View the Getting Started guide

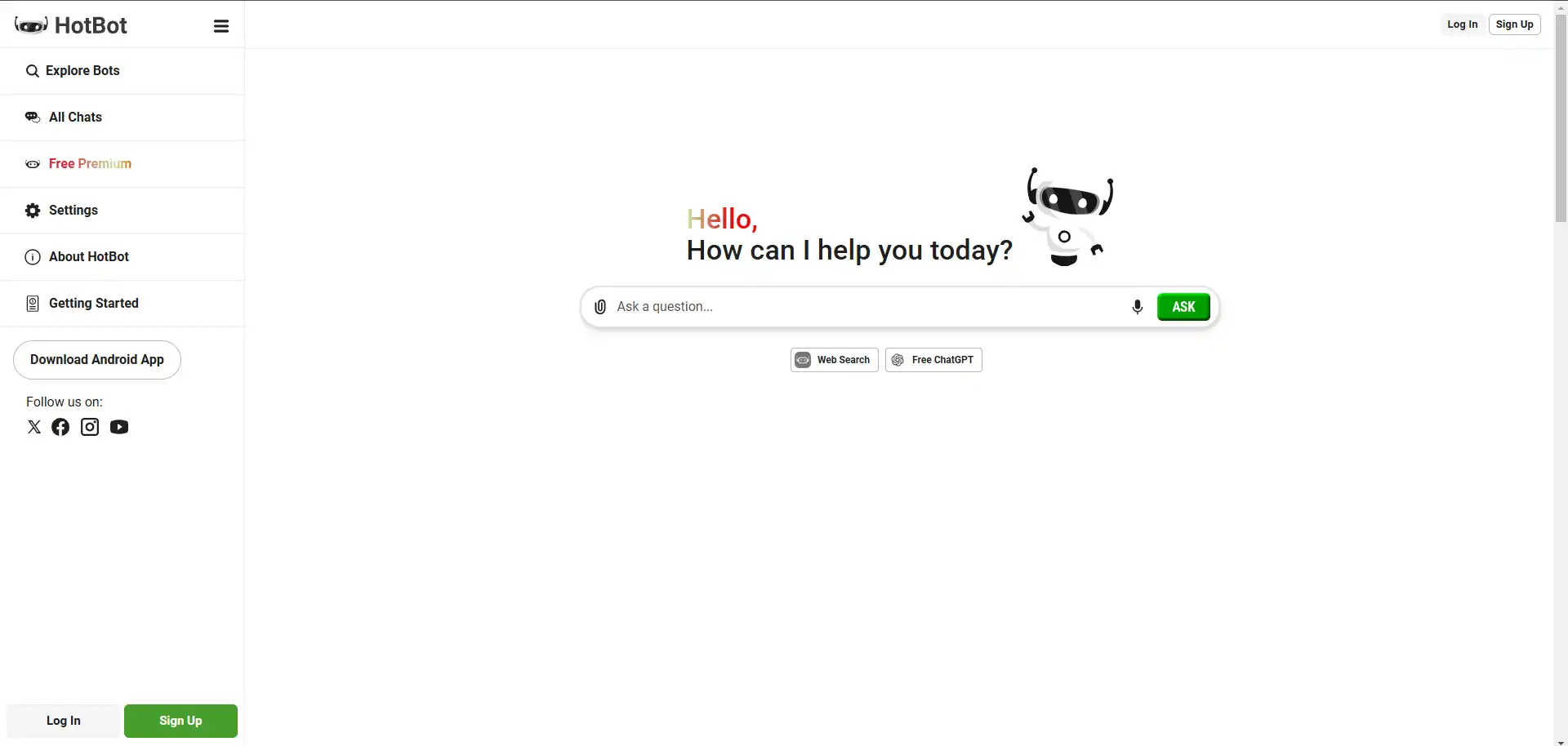[x=93, y=303]
